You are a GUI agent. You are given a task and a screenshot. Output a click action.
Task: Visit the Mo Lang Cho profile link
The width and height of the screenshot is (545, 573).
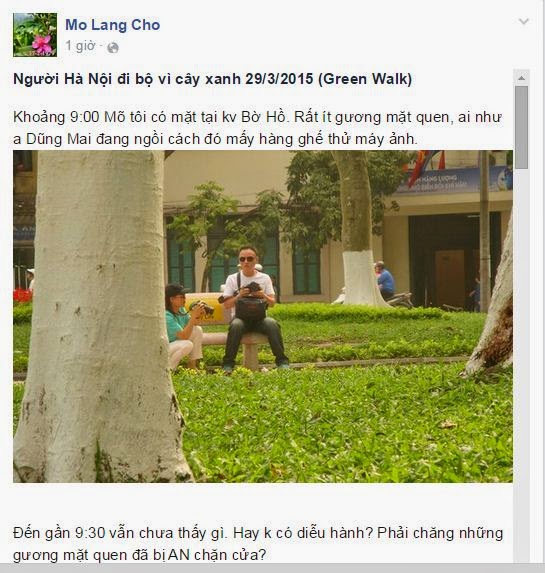point(113,25)
